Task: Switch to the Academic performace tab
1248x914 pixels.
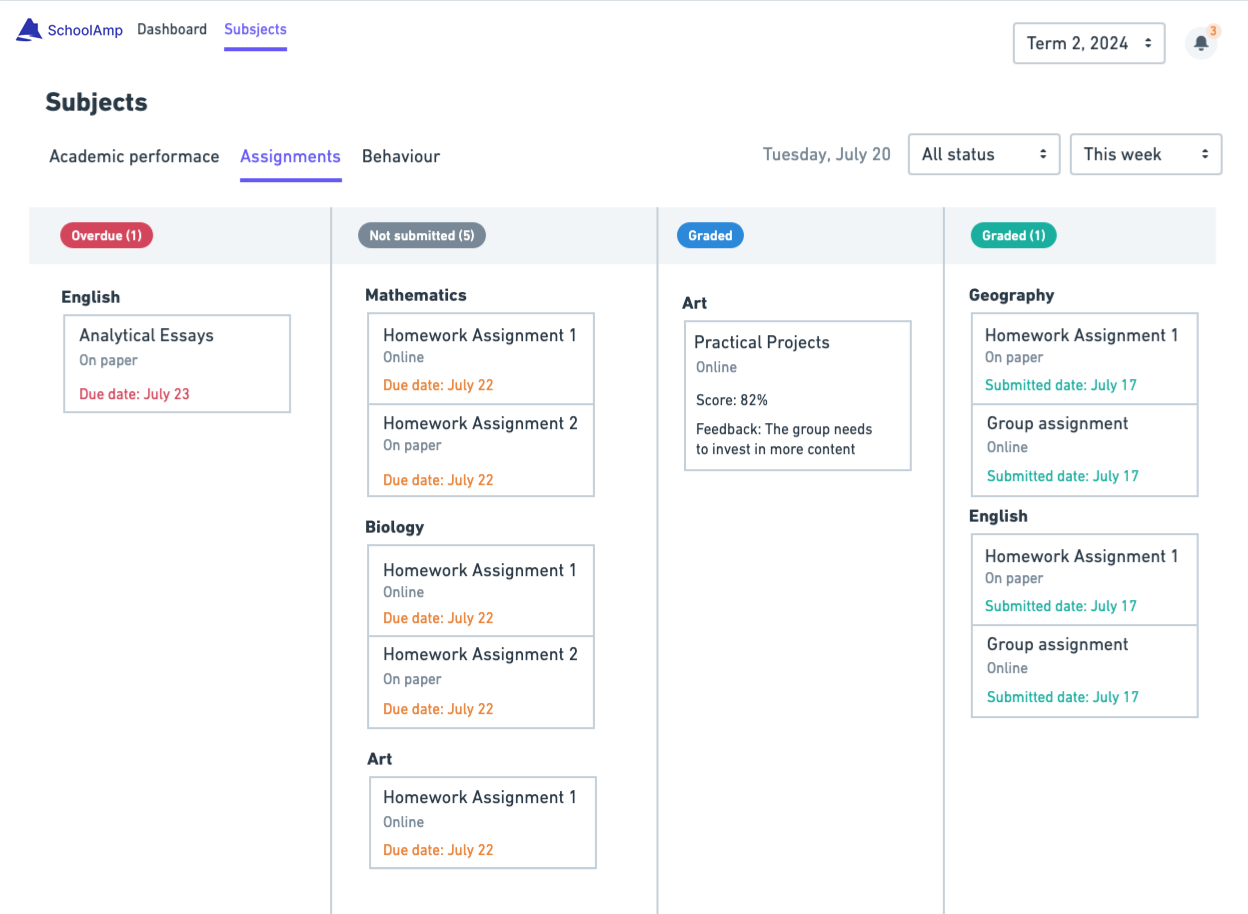Action: [x=134, y=156]
